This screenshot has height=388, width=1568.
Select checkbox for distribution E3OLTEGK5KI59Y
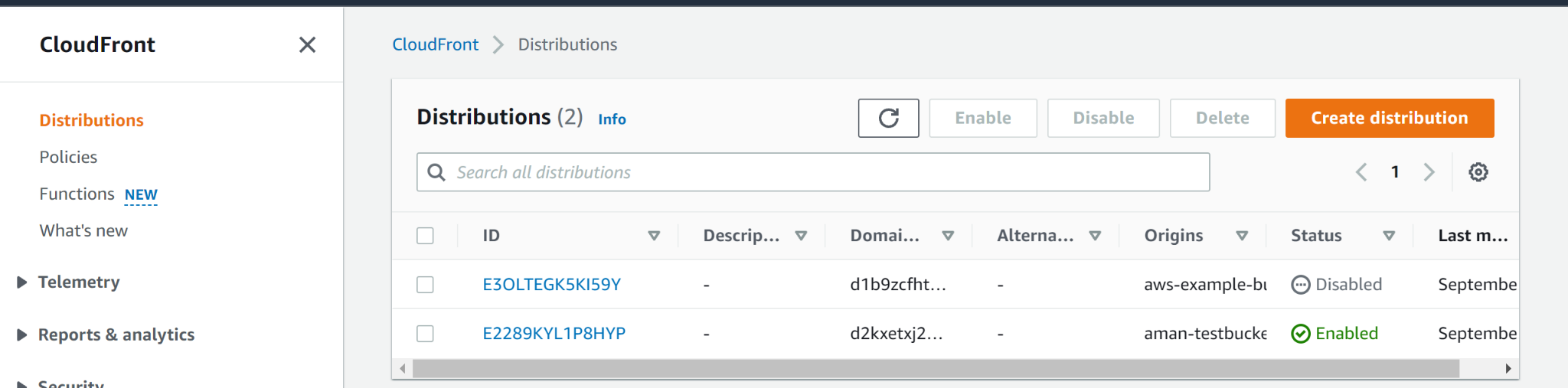425,285
